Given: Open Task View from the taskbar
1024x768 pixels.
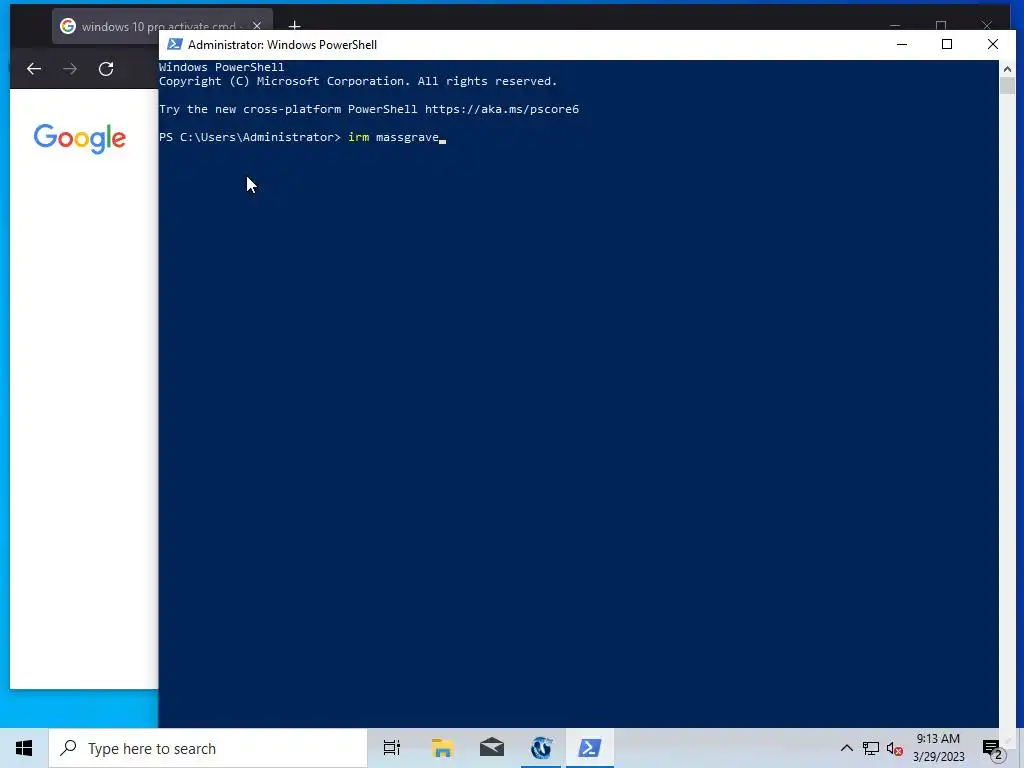Looking at the screenshot, I should [x=392, y=748].
